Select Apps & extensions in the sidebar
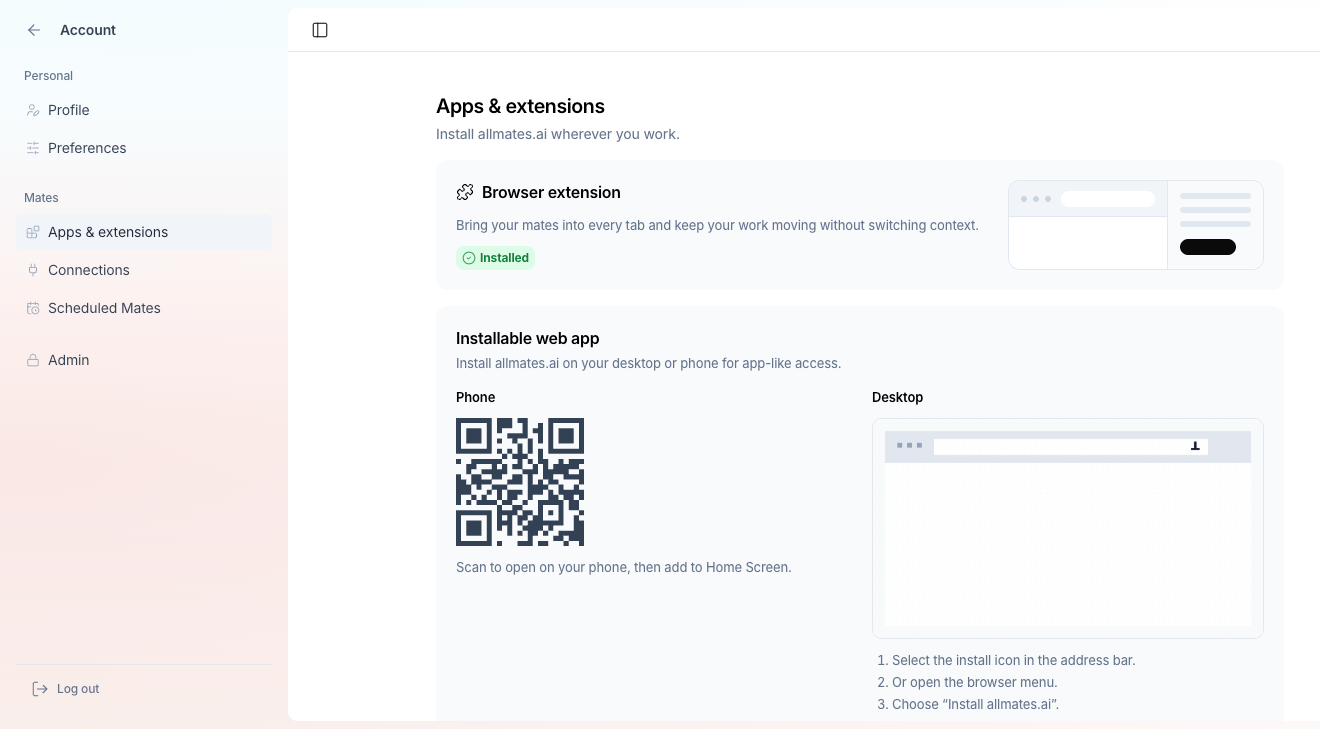 click(144, 232)
